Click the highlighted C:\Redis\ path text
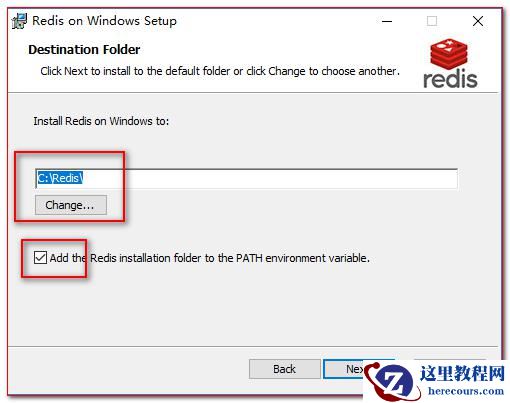This screenshot has width=510, height=403. (x=59, y=178)
